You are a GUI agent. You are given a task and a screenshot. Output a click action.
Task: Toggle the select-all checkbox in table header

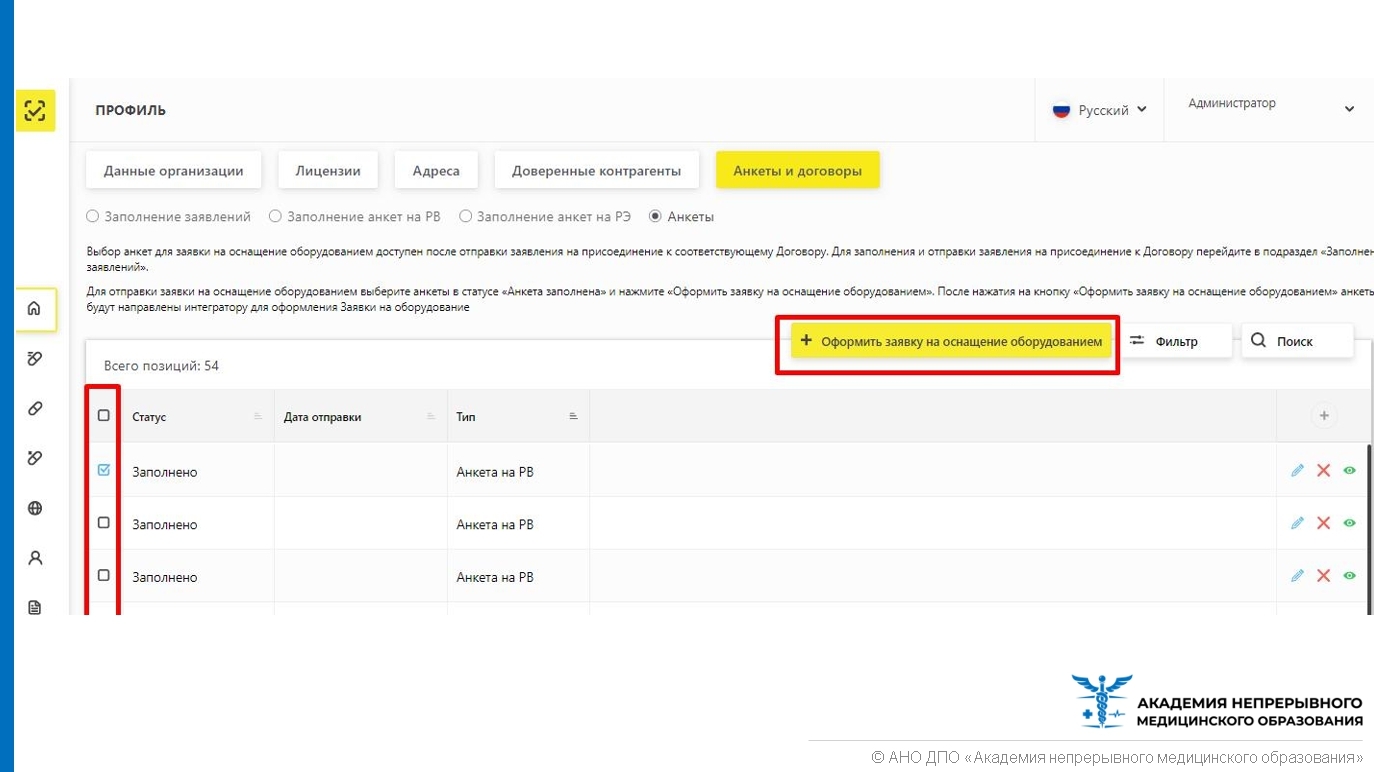(103, 415)
